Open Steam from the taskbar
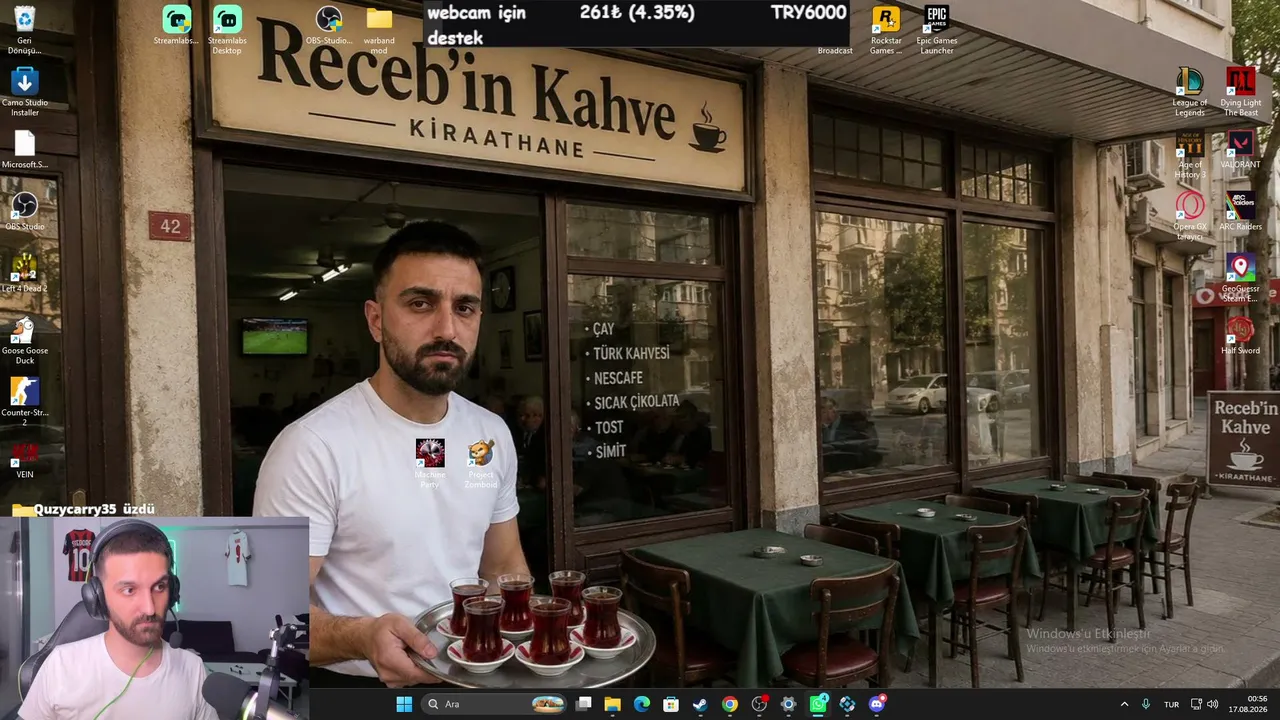Image resolution: width=1280 pixels, height=720 pixels. [700, 704]
